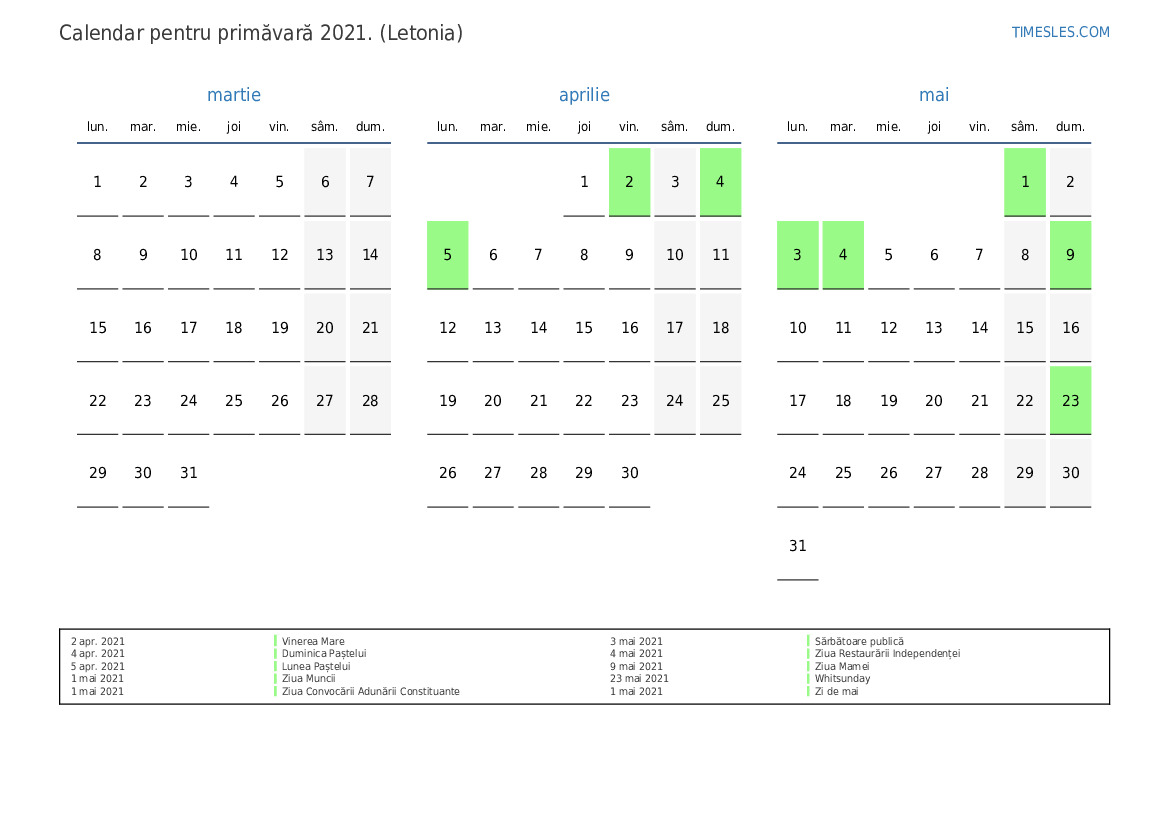Click the green May 1 date cell
1169x827 pixels.
[1024, 182]
